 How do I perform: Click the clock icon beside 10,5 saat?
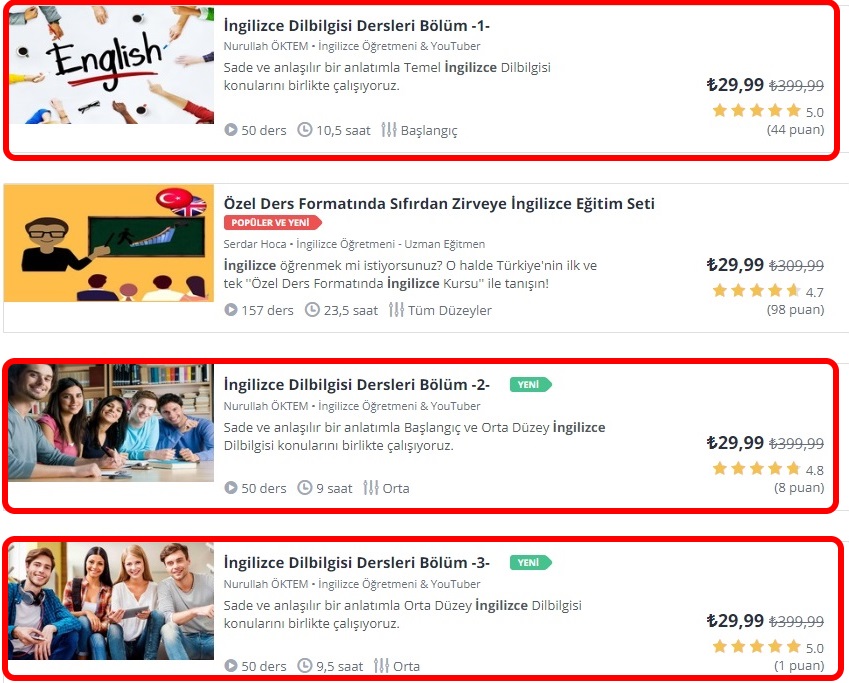pyautogui.click(x=305, y=130)
